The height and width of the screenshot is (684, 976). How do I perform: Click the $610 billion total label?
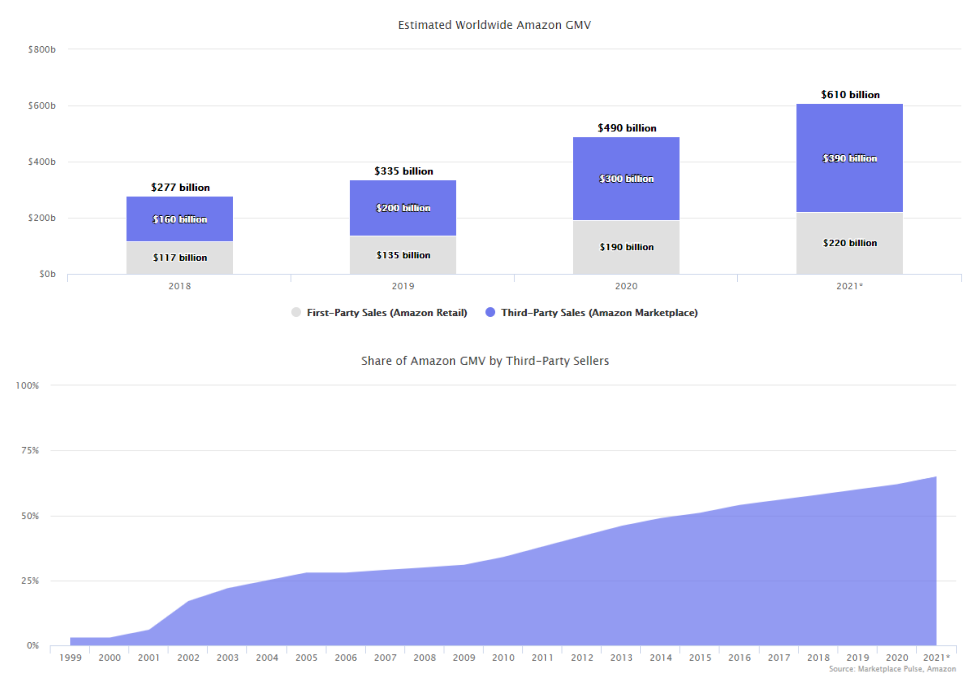click(849, 95)
